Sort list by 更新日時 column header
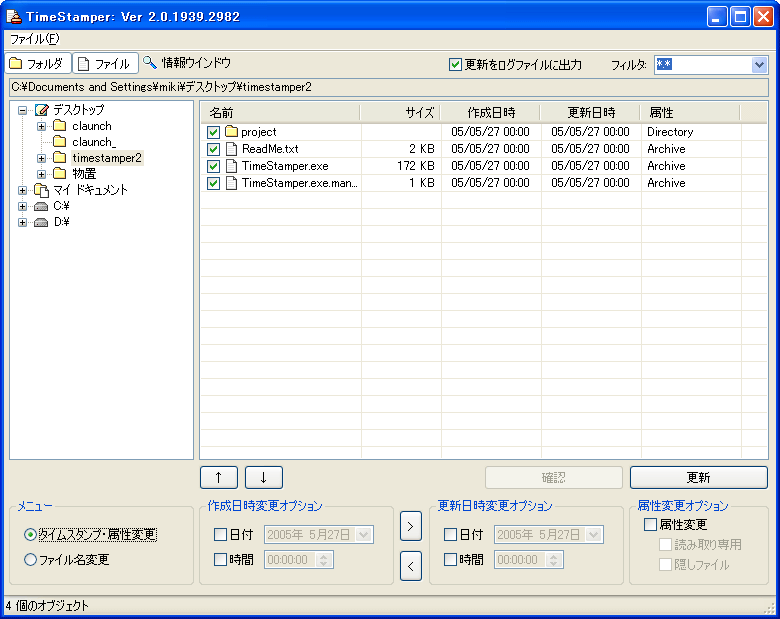 coord(591,113)
